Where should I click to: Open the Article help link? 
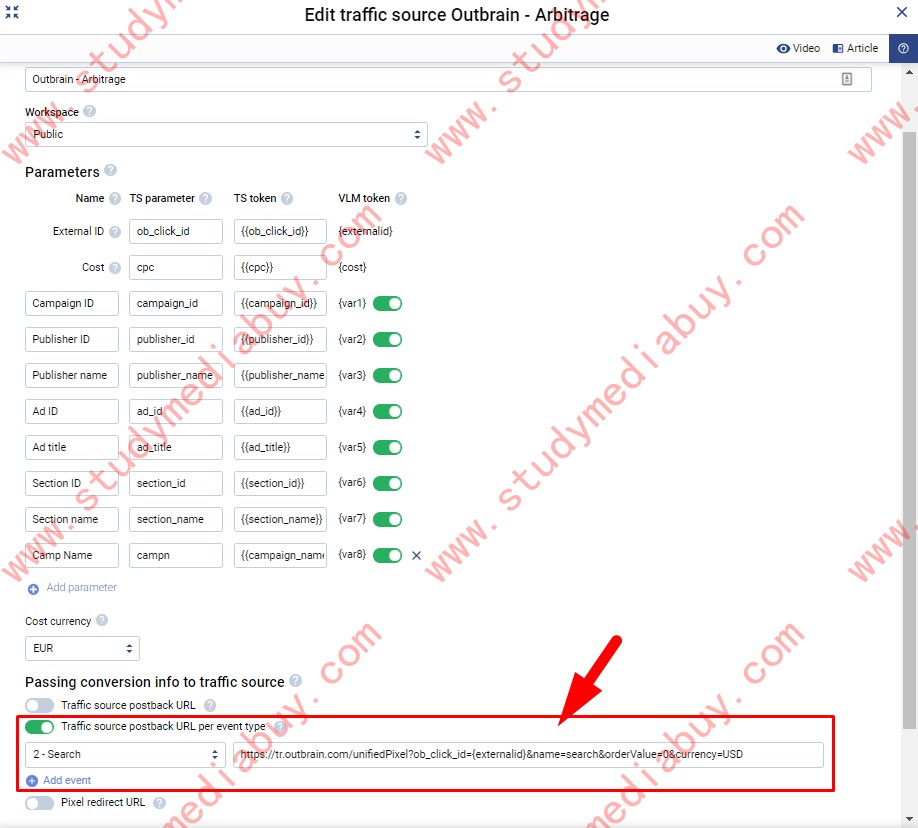tap(855, 48)
